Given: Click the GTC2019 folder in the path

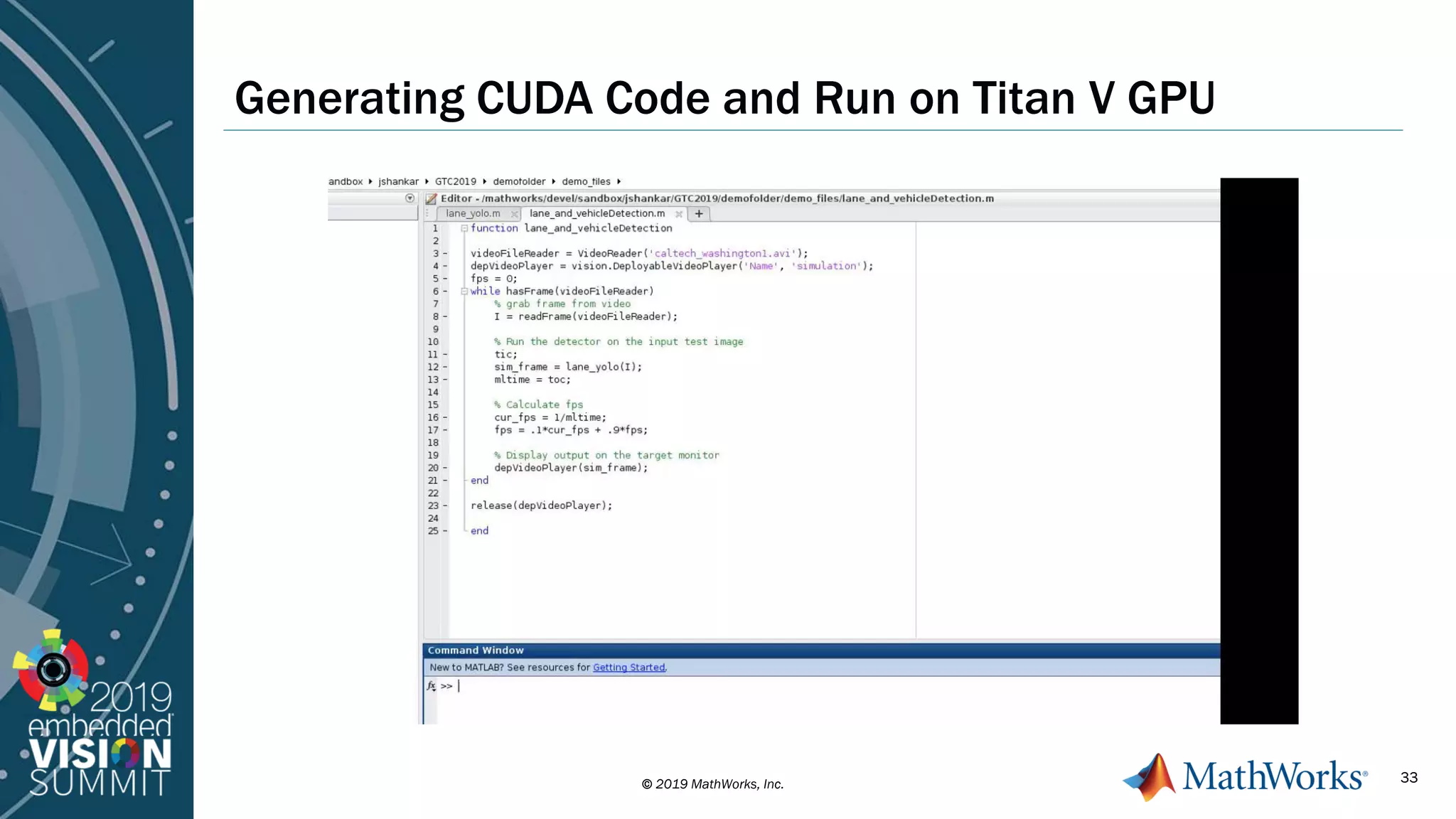Looking at the screenshot, I should pyautogui.click(x=455, y=181).
